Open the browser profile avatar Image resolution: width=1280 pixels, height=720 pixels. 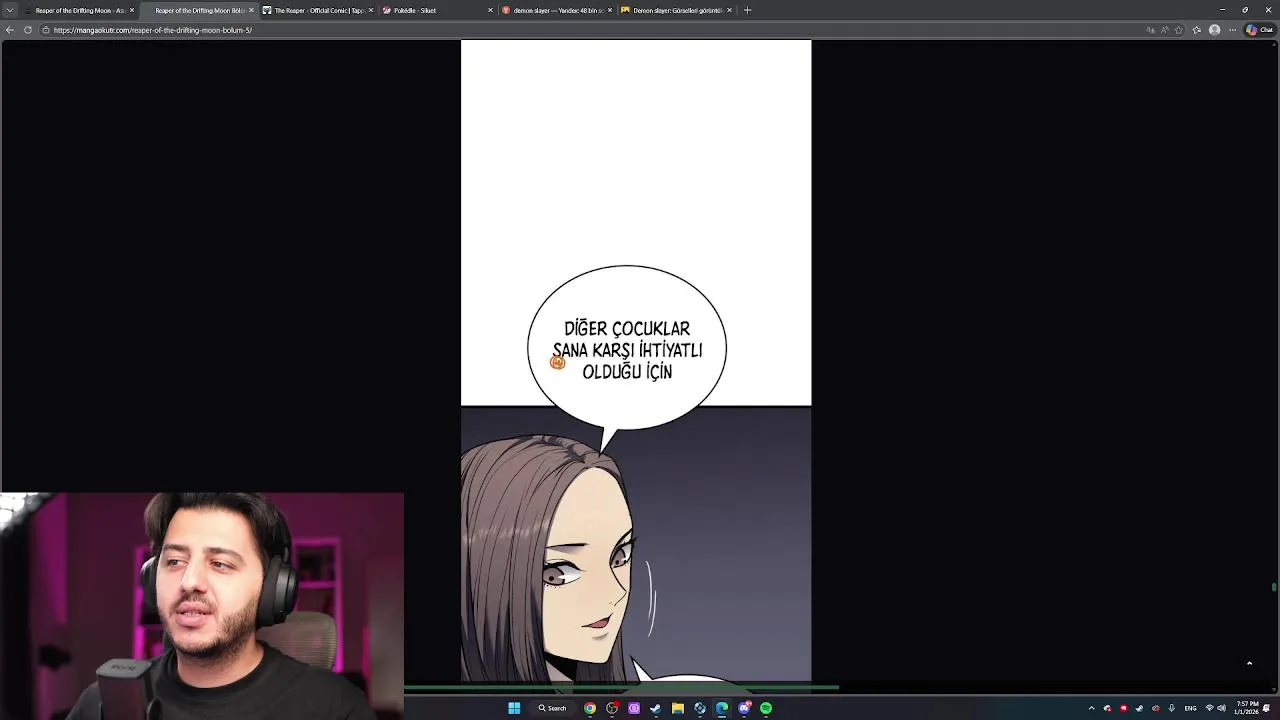tap(1214, 30)
